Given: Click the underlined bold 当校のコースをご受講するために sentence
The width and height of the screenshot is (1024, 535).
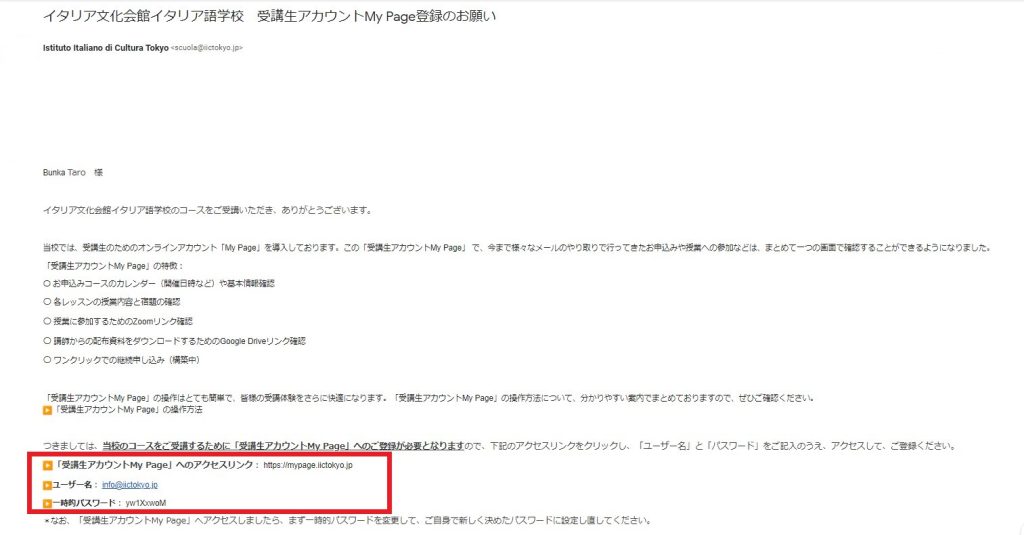Looking at the screenshot, I should [283, 446].
